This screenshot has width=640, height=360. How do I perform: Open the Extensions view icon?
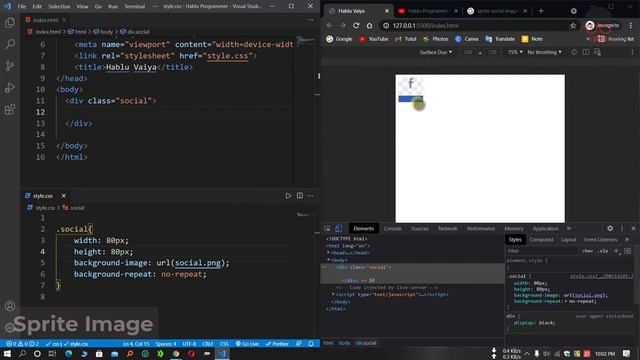(x=10, y=109)
